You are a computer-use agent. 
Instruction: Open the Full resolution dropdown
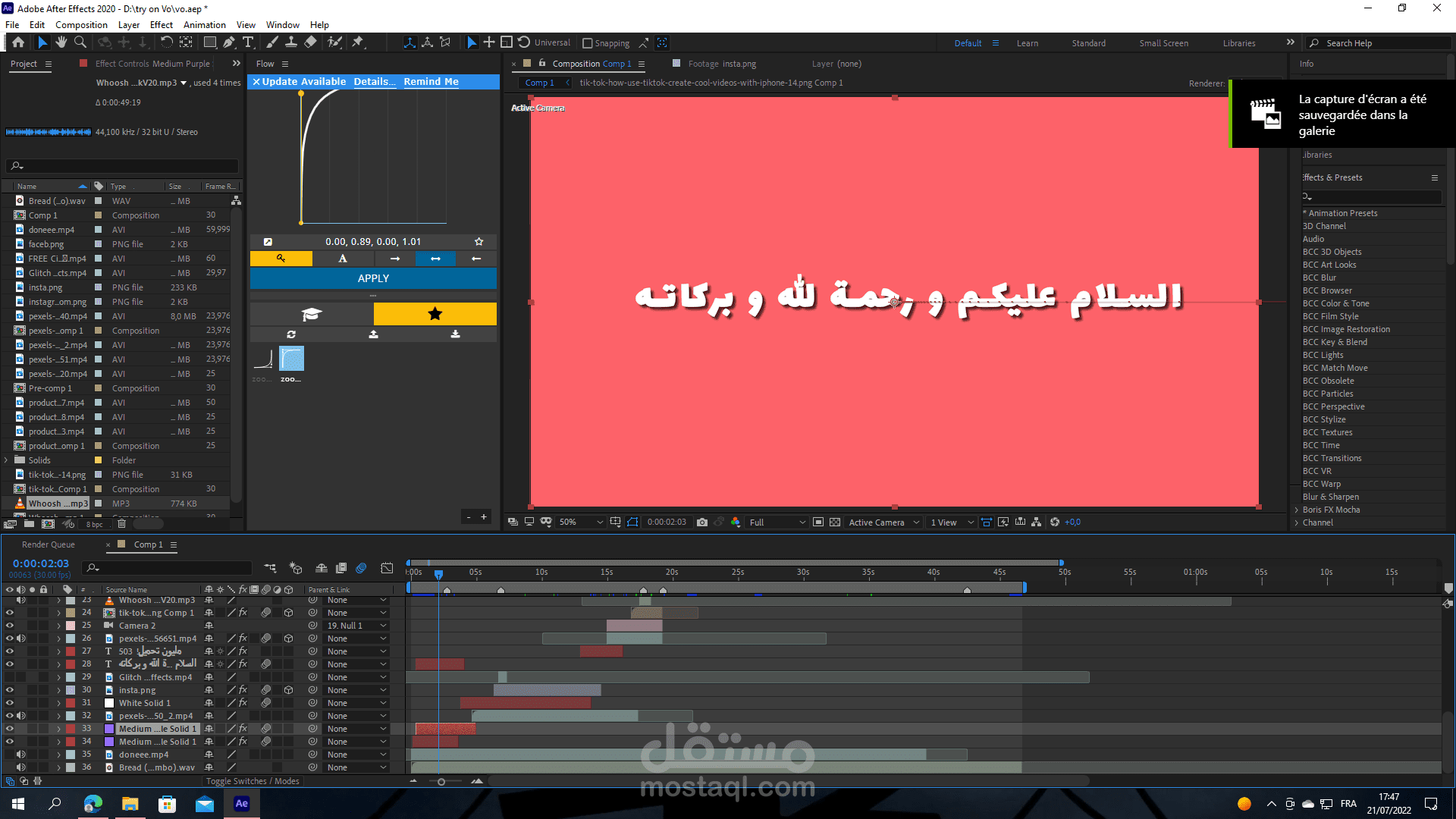[x=777, y=522]
